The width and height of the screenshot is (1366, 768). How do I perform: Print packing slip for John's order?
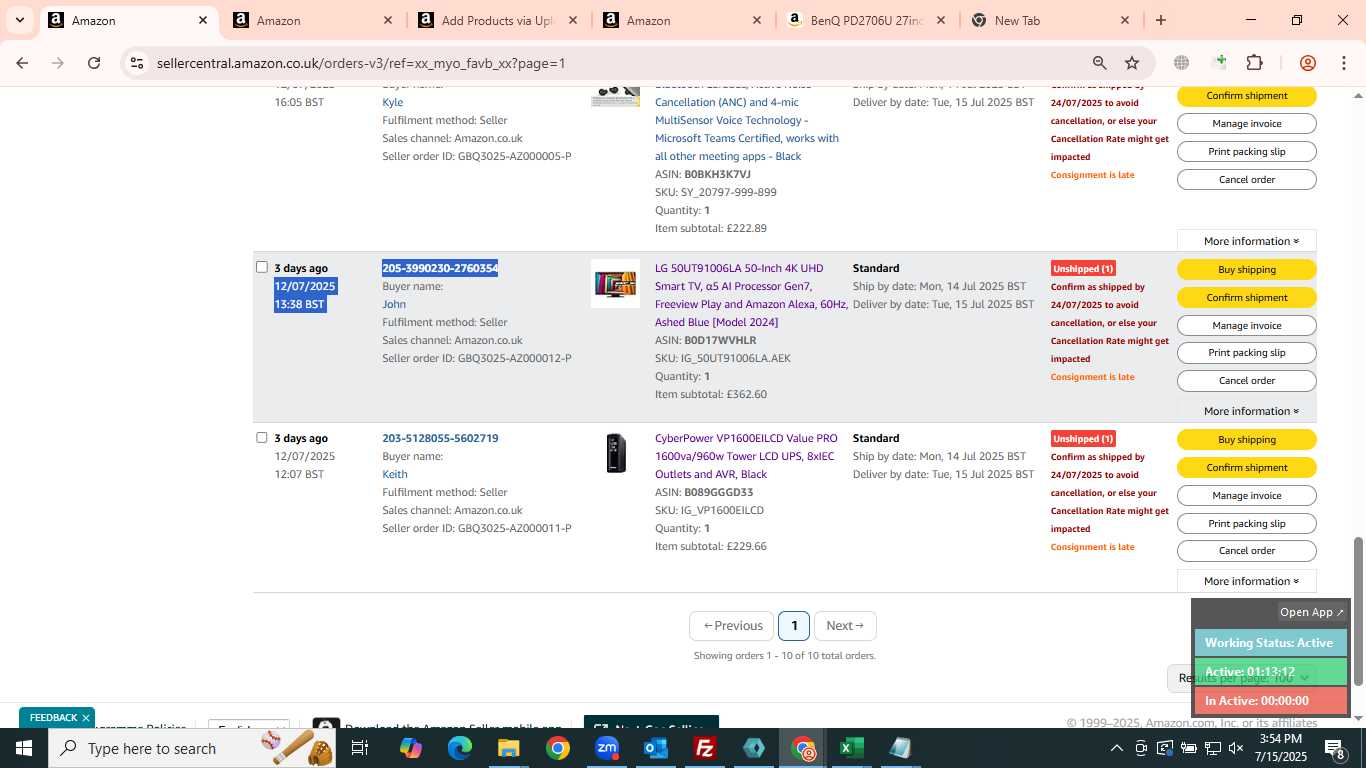1247,352
